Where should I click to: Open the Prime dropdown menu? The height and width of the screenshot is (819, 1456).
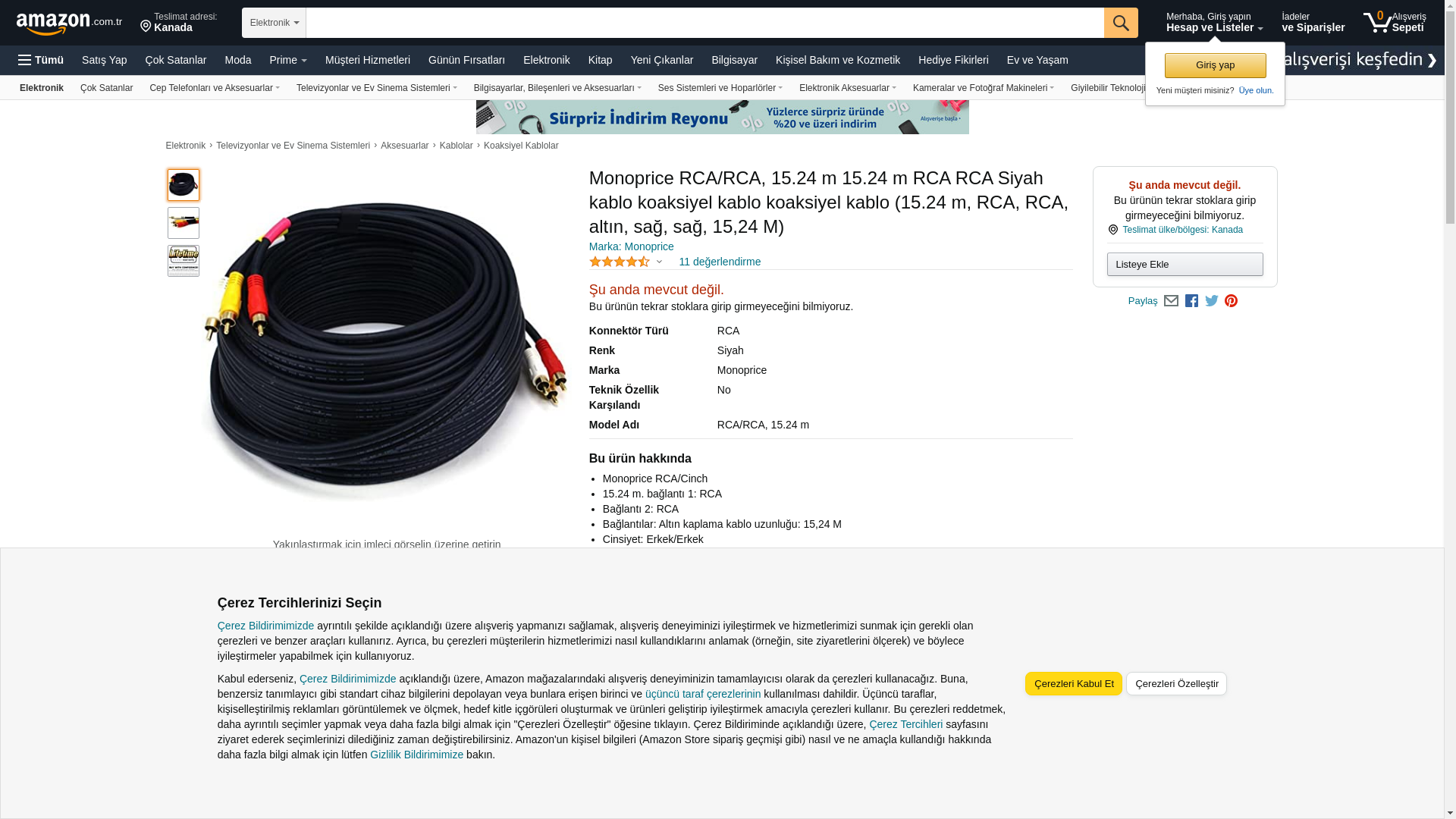point(288,60)
